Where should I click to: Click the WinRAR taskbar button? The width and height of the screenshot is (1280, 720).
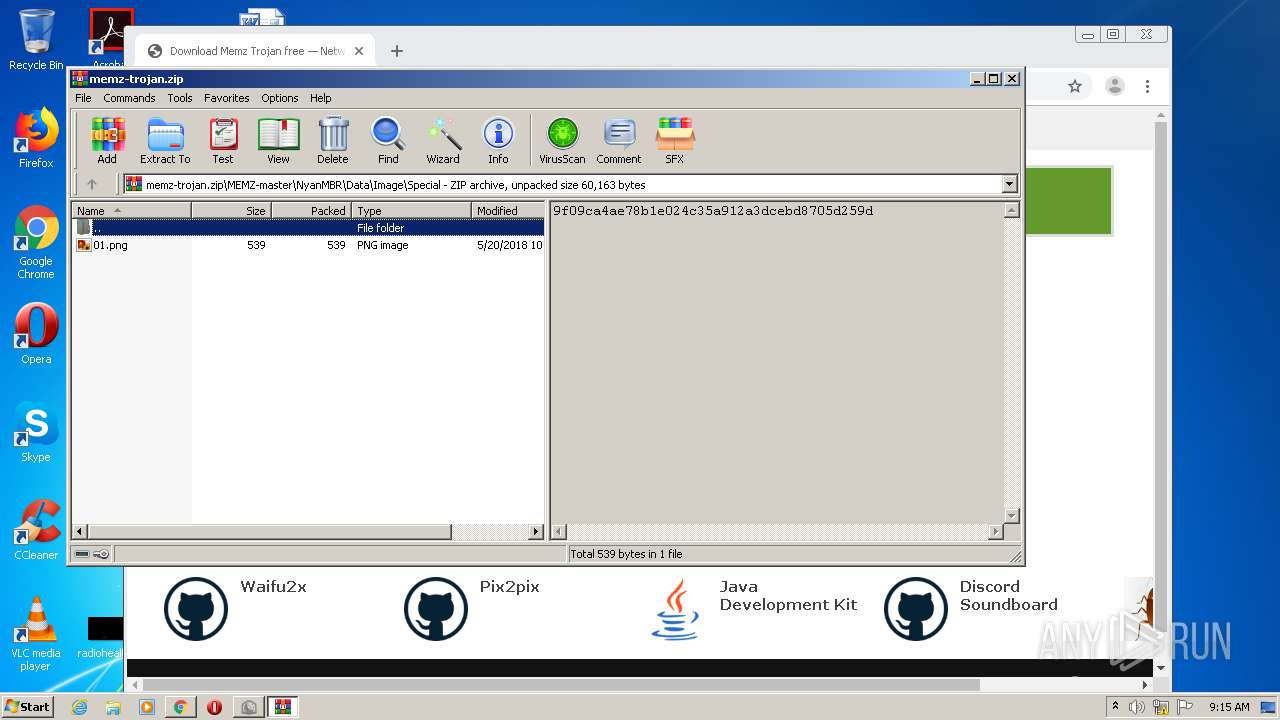pos(282,707)
